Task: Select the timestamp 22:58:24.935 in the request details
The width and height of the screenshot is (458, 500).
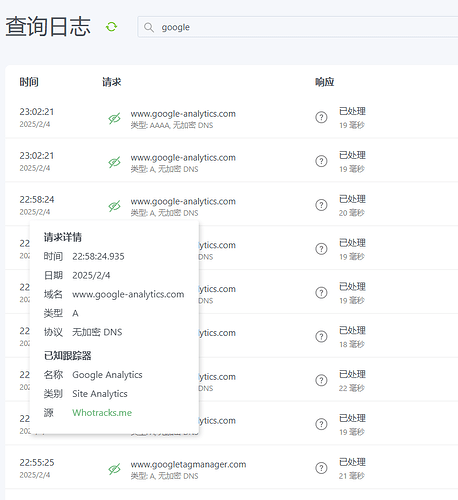Action: (x=98, y=256)
